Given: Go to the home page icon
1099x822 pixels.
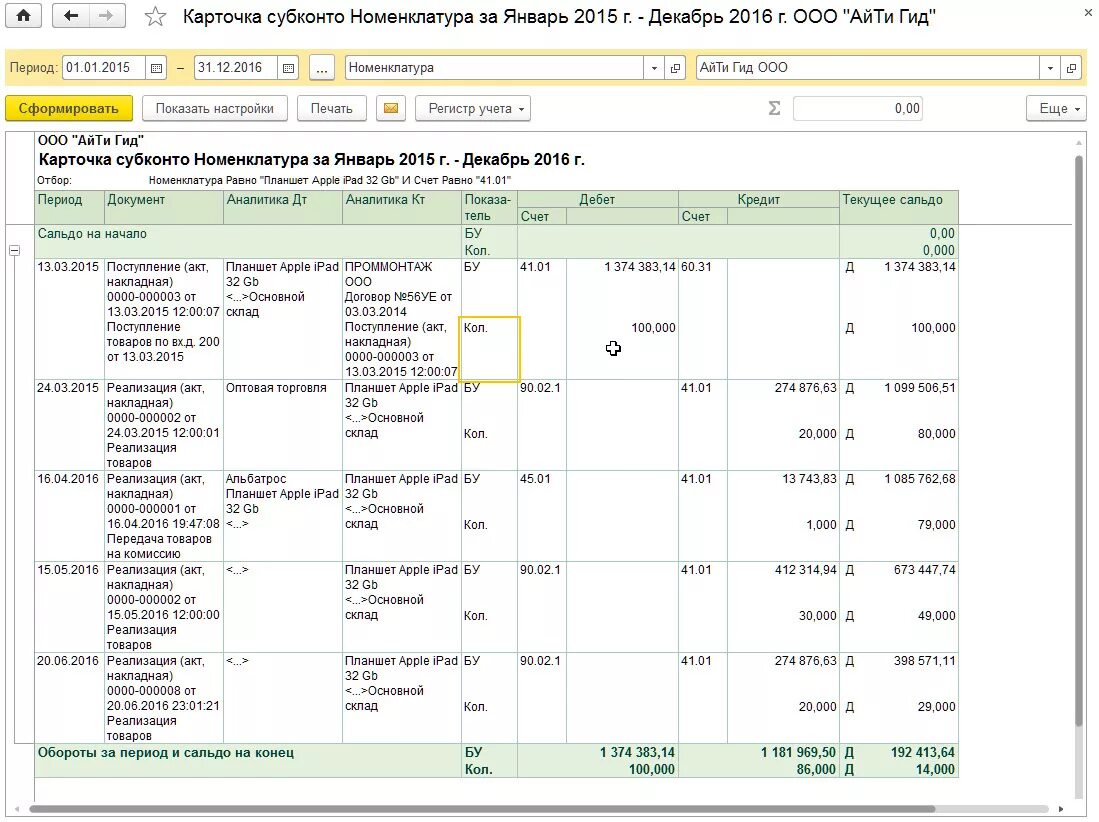Looking at the screenshot, I should tap(23, 15).
